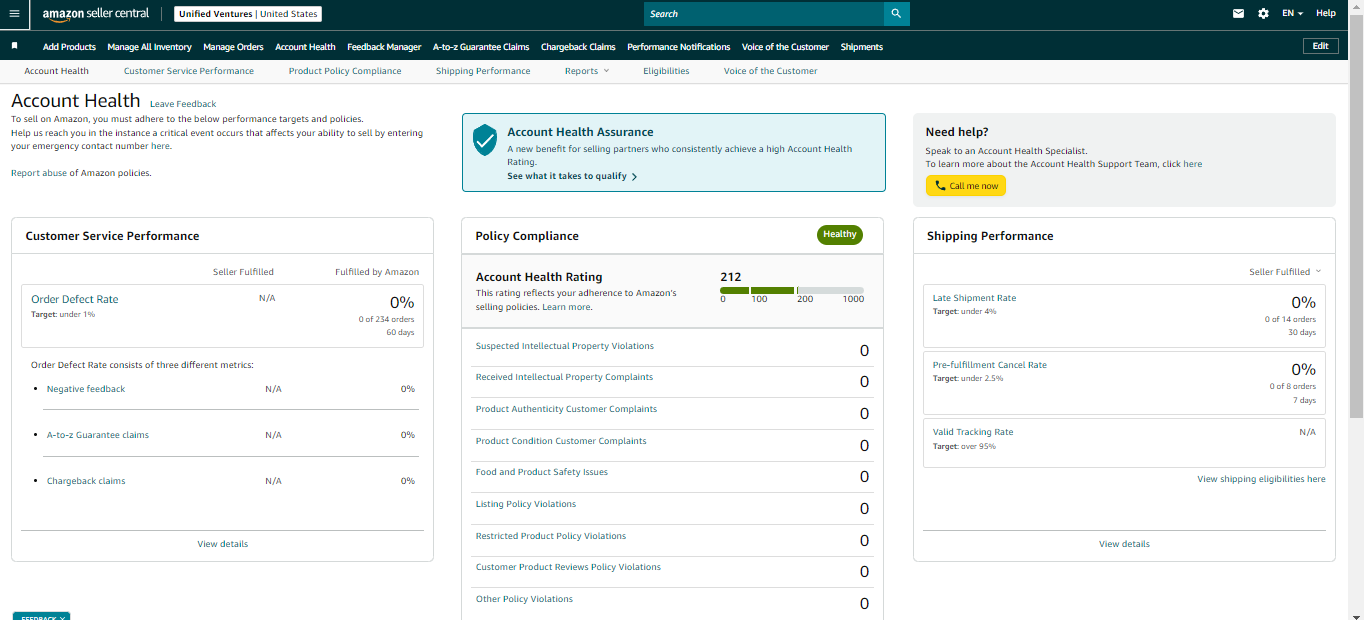Viewport: 1364px width, 620px height.
Task: Open the Unified Ventures account switcher
Action: [x=248, y=14]
